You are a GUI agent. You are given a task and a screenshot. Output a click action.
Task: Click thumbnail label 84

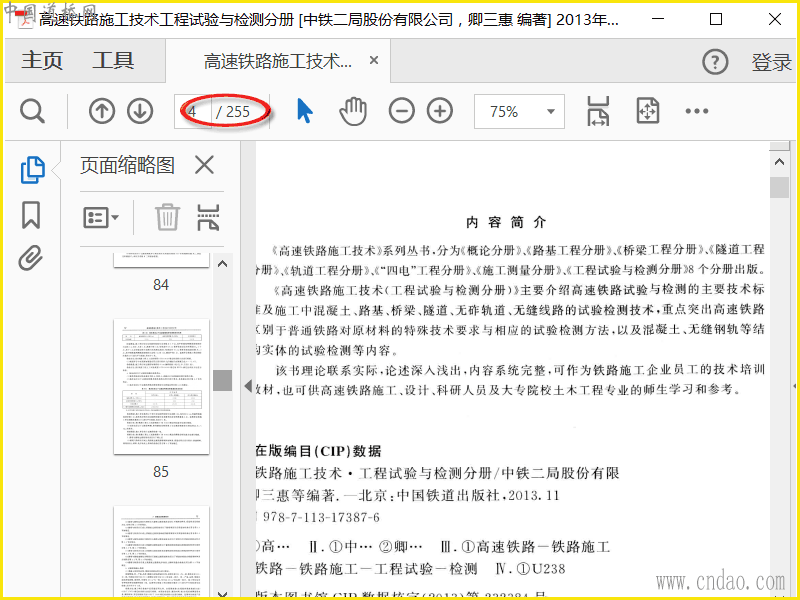(x=161, y=285)
